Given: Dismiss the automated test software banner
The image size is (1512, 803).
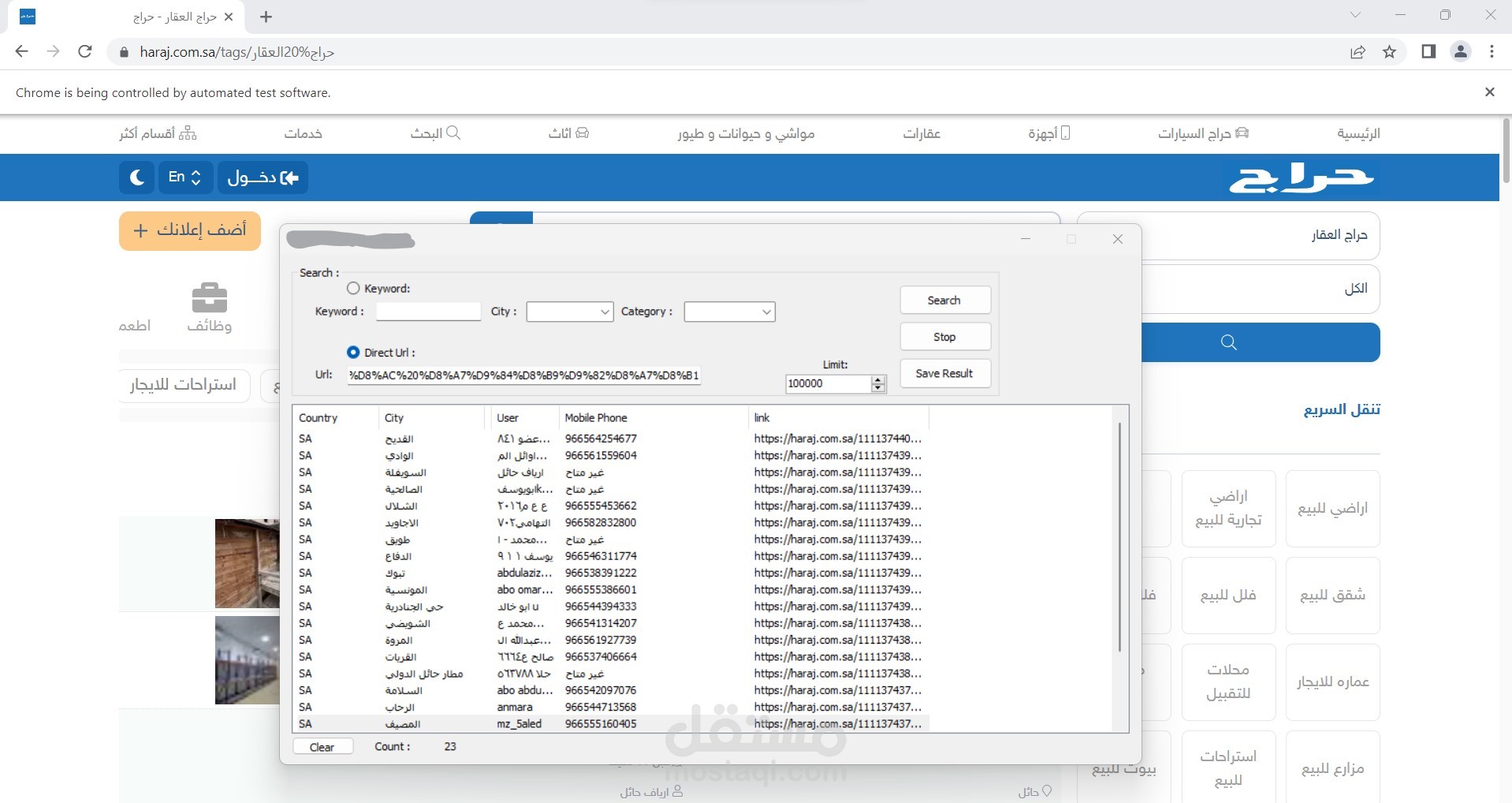Looking at the screenshot, I should pyautogui.click(x=1490, y=92).
